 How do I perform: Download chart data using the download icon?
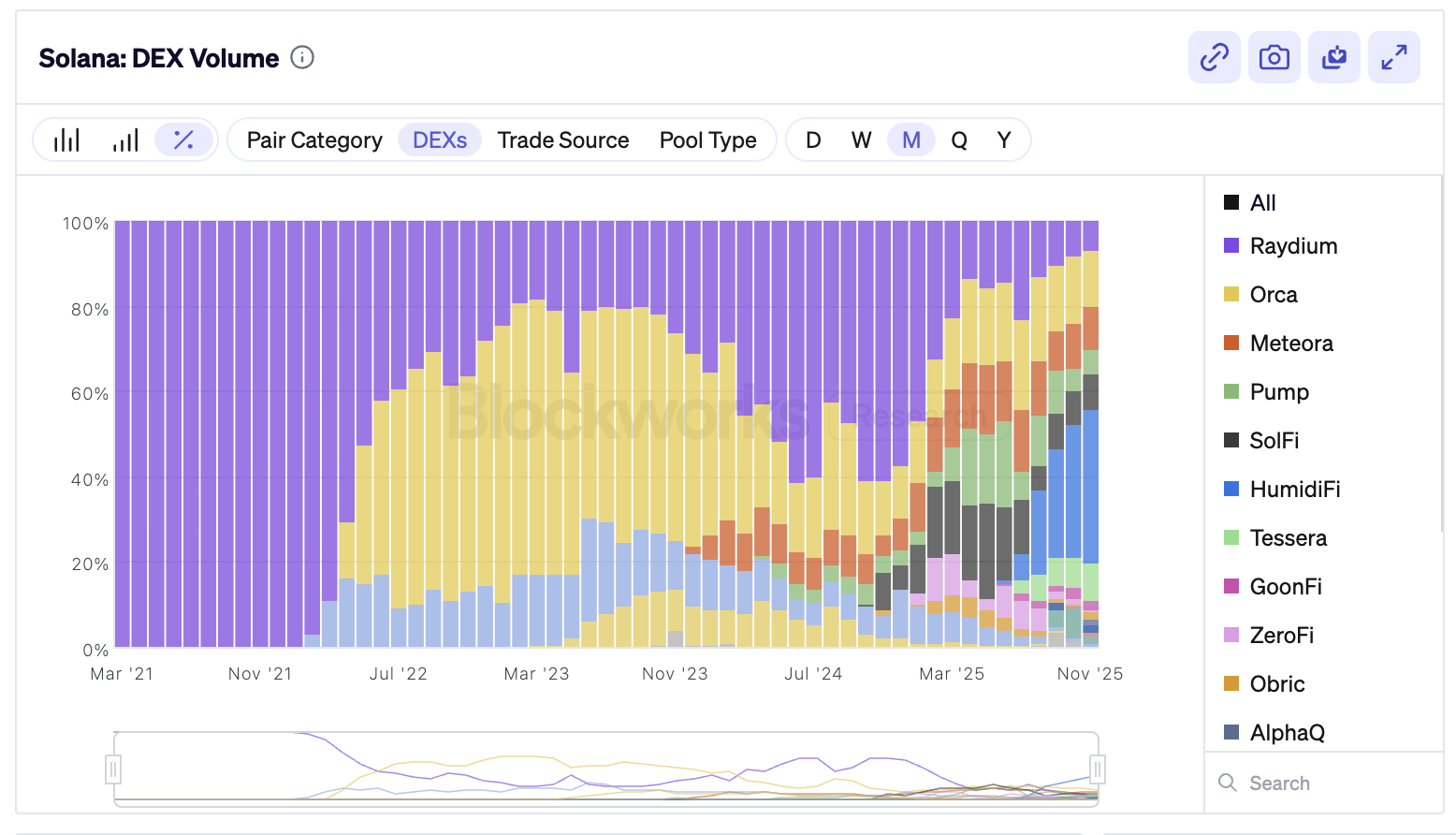coord(1333,57)
